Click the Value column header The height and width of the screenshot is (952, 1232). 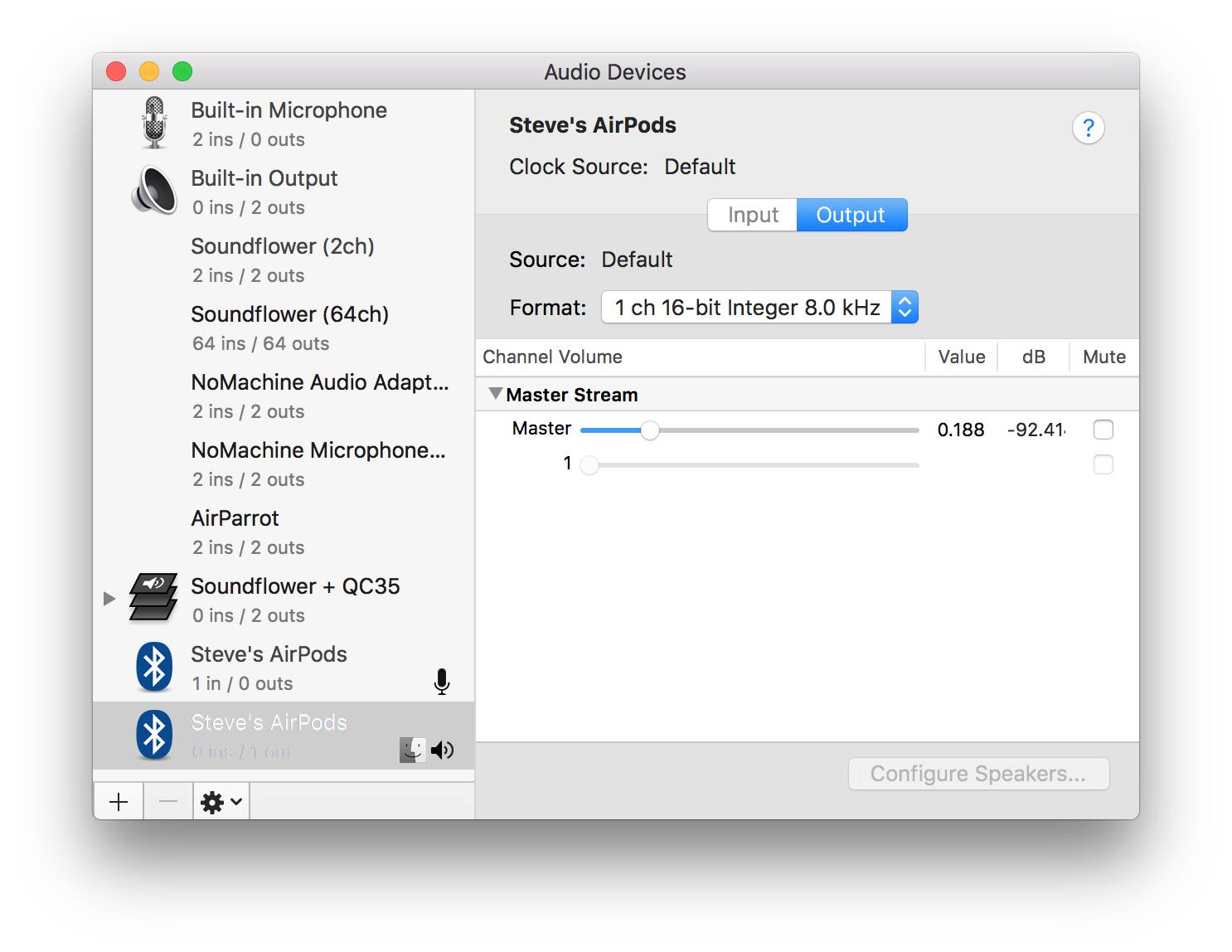coord(962,357)
